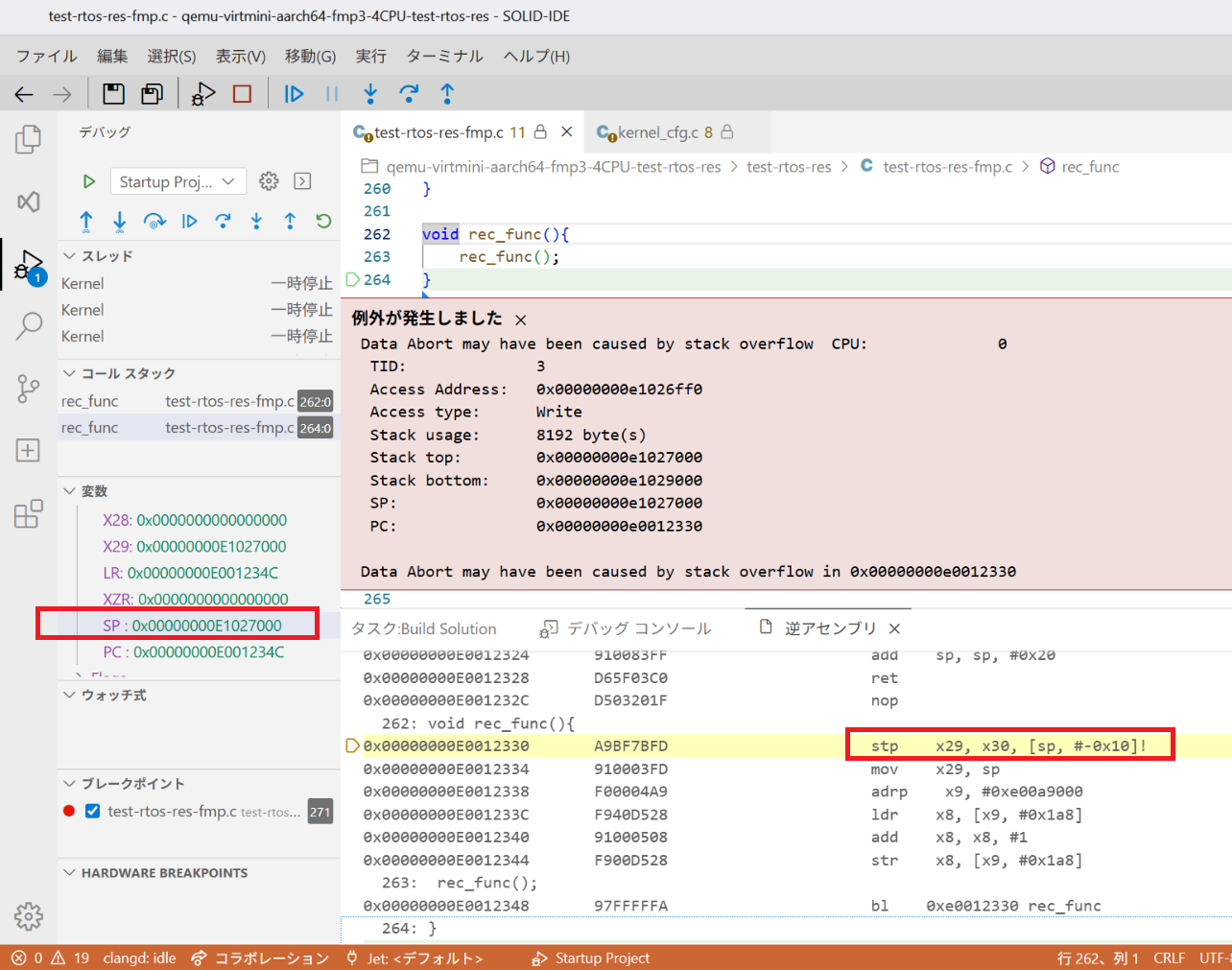Screen dimensions: 1232x970
Task: Close the exception message panel
Action: point(521,319)
